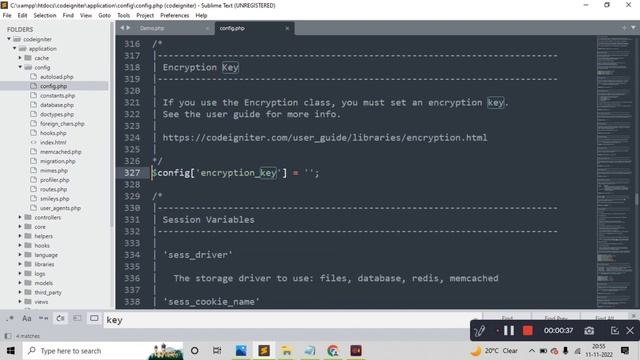Open the Project menu

145,15
